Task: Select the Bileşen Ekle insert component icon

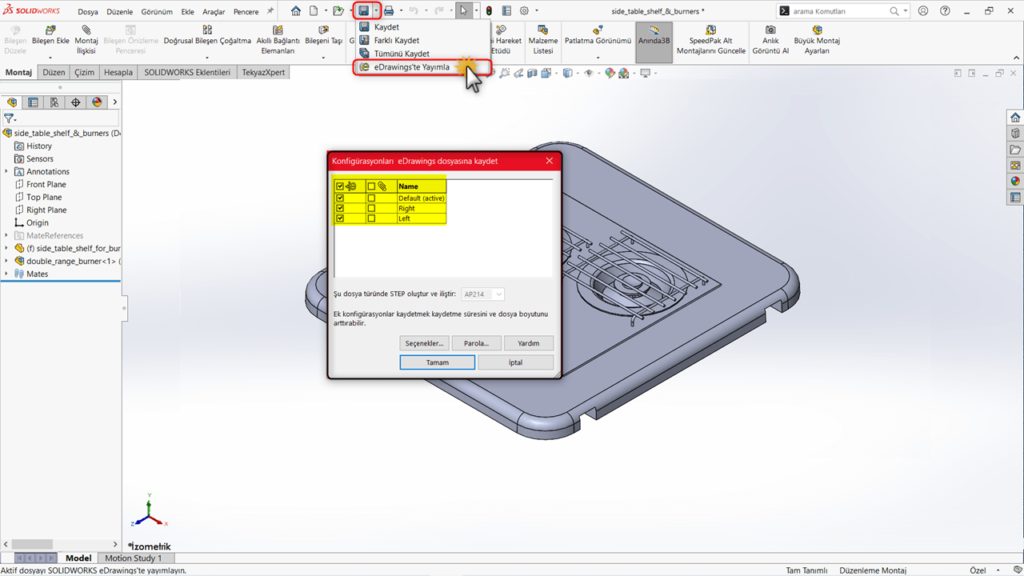Action: coord(50,39)
